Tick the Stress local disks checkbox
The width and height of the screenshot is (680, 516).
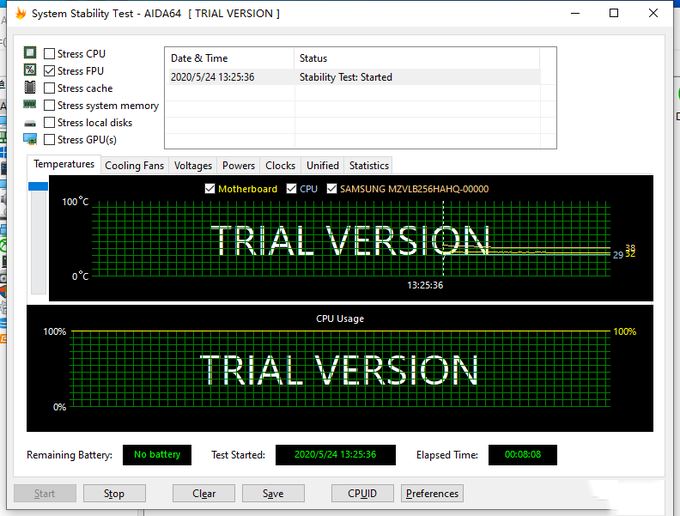tap(49, 123)
